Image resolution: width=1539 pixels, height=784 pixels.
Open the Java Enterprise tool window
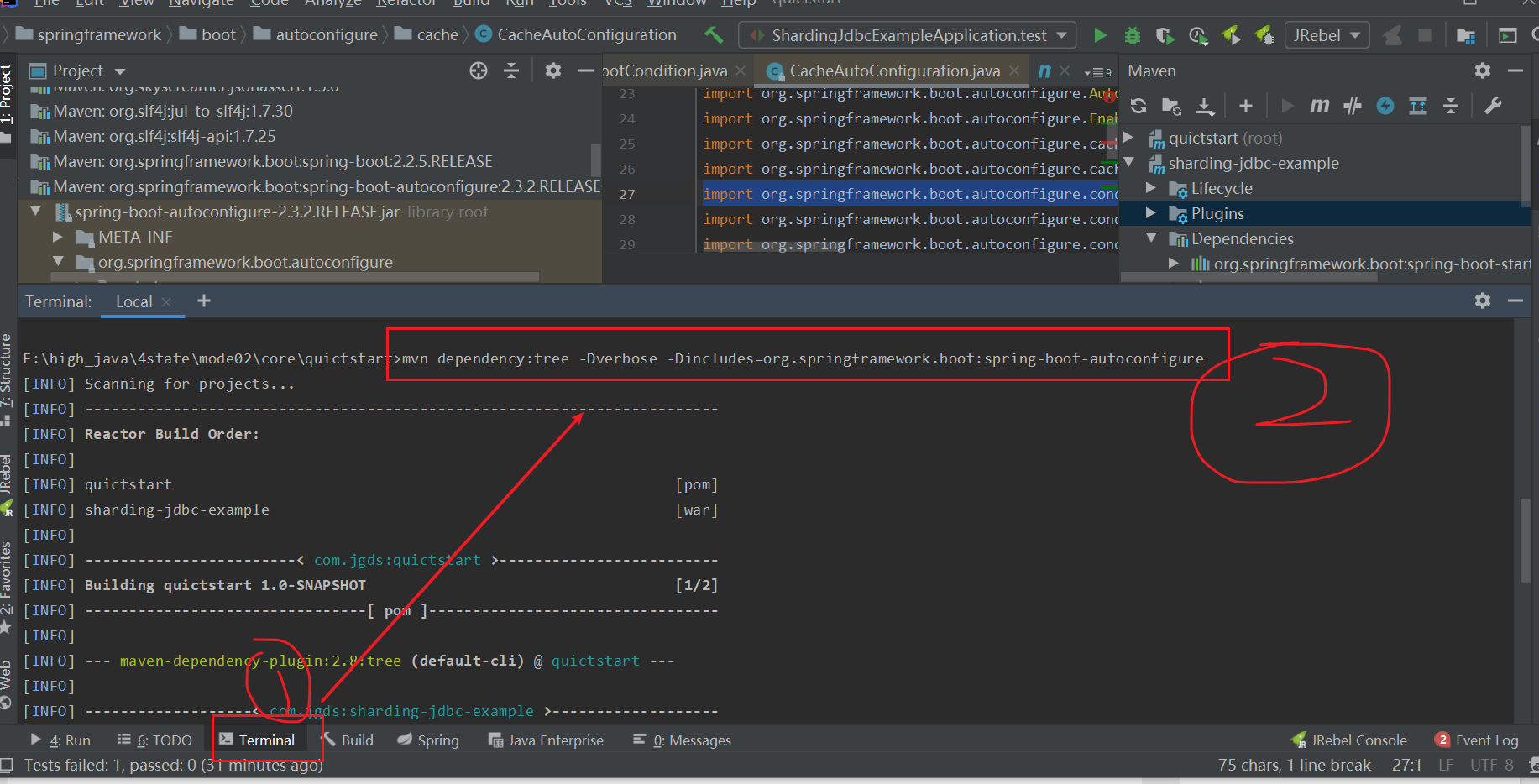click(546, 740)
